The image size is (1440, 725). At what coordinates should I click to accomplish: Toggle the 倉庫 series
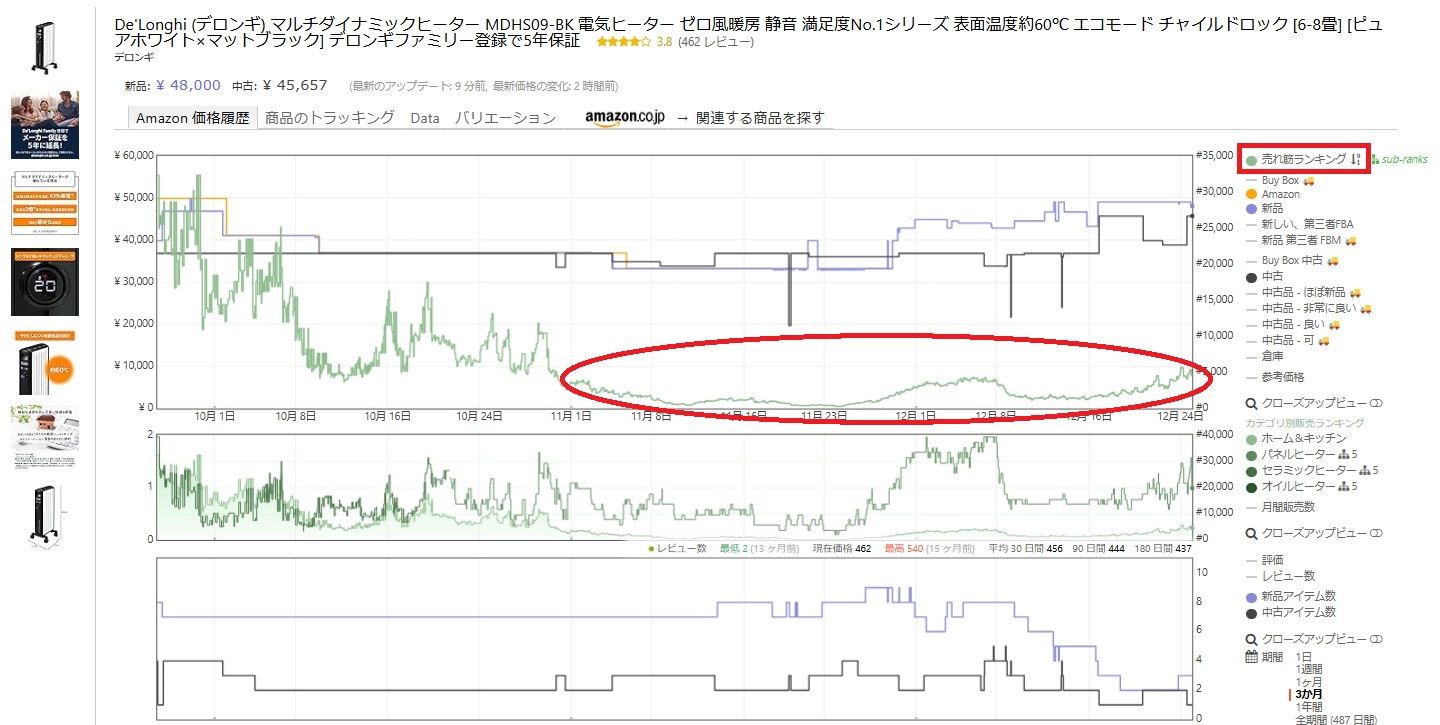pyautogui.click(x=1264, y=355)
